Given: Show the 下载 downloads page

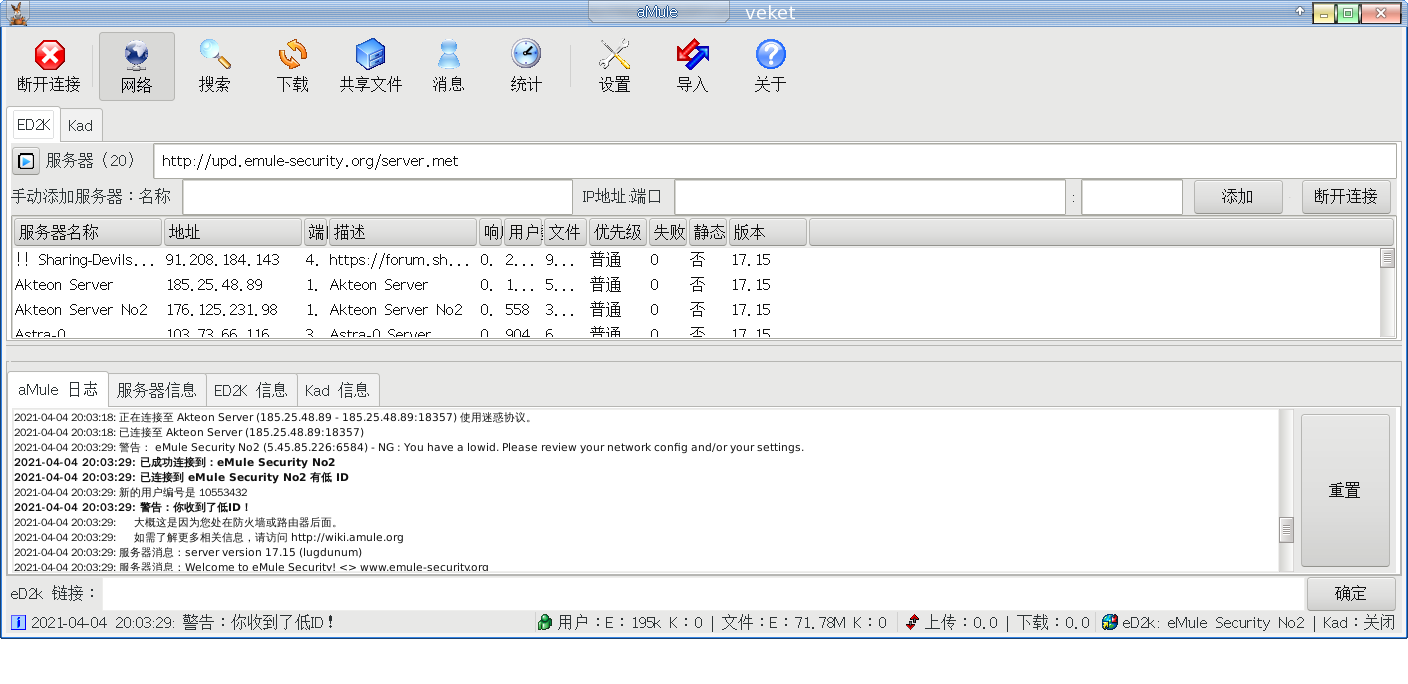Looking at the screenshot, I should [293, 67].
